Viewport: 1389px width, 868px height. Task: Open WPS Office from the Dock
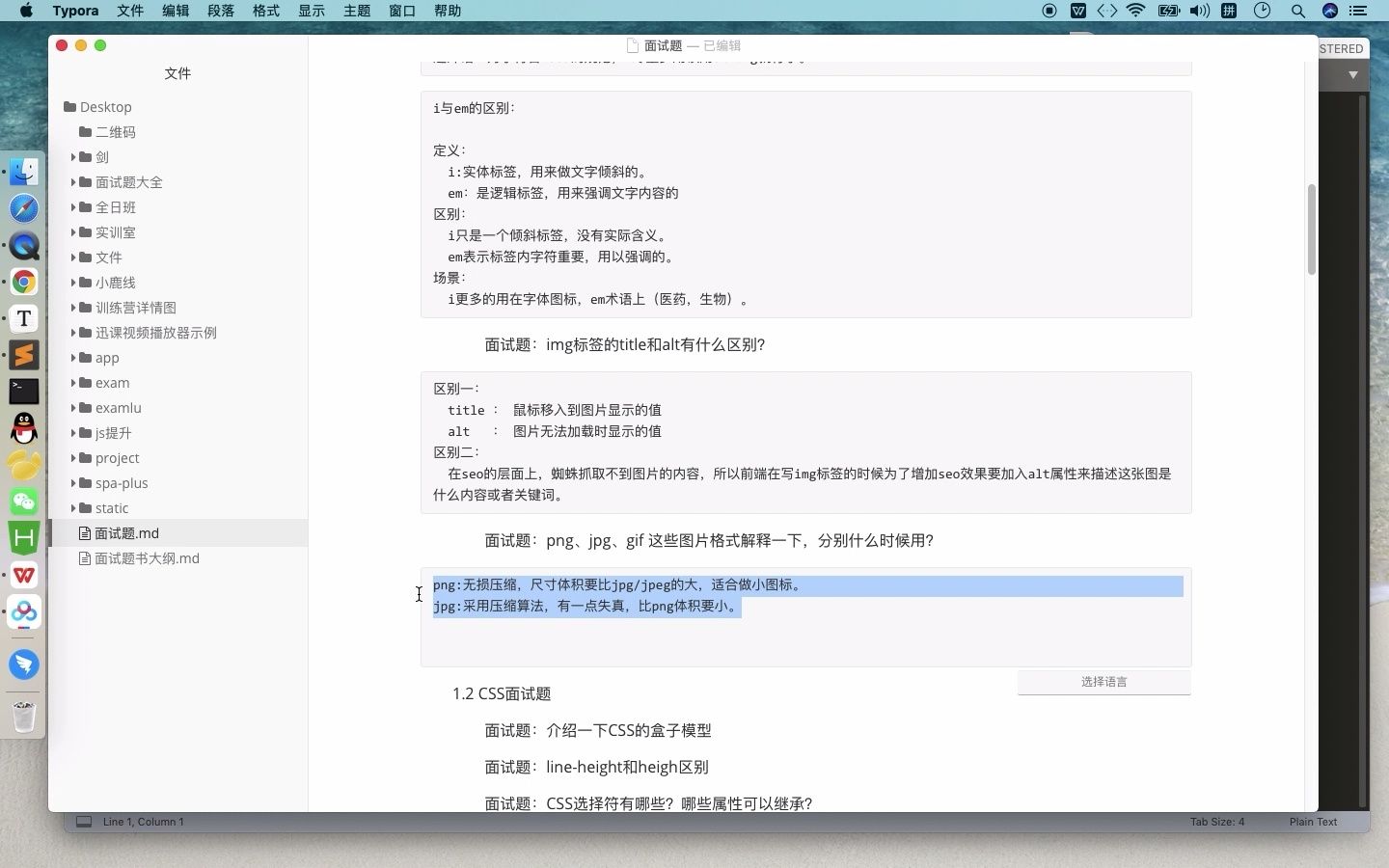point(24,575)
